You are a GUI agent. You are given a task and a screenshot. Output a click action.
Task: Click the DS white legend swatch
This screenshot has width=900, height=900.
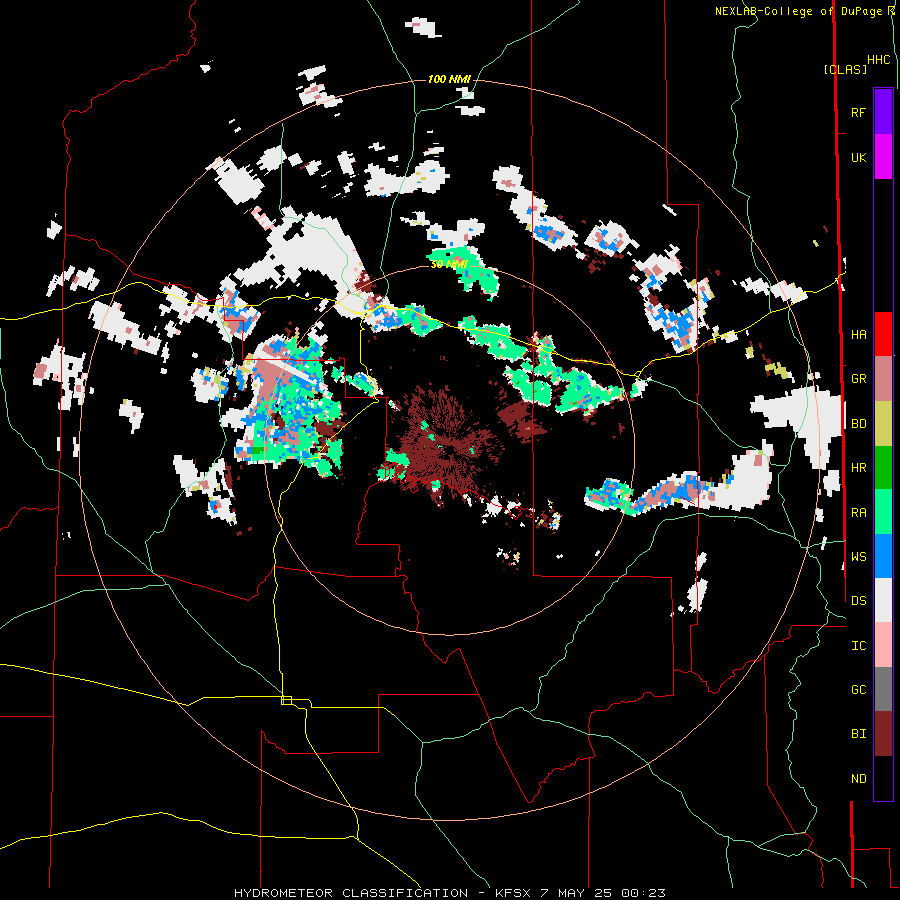pos(883,600)
